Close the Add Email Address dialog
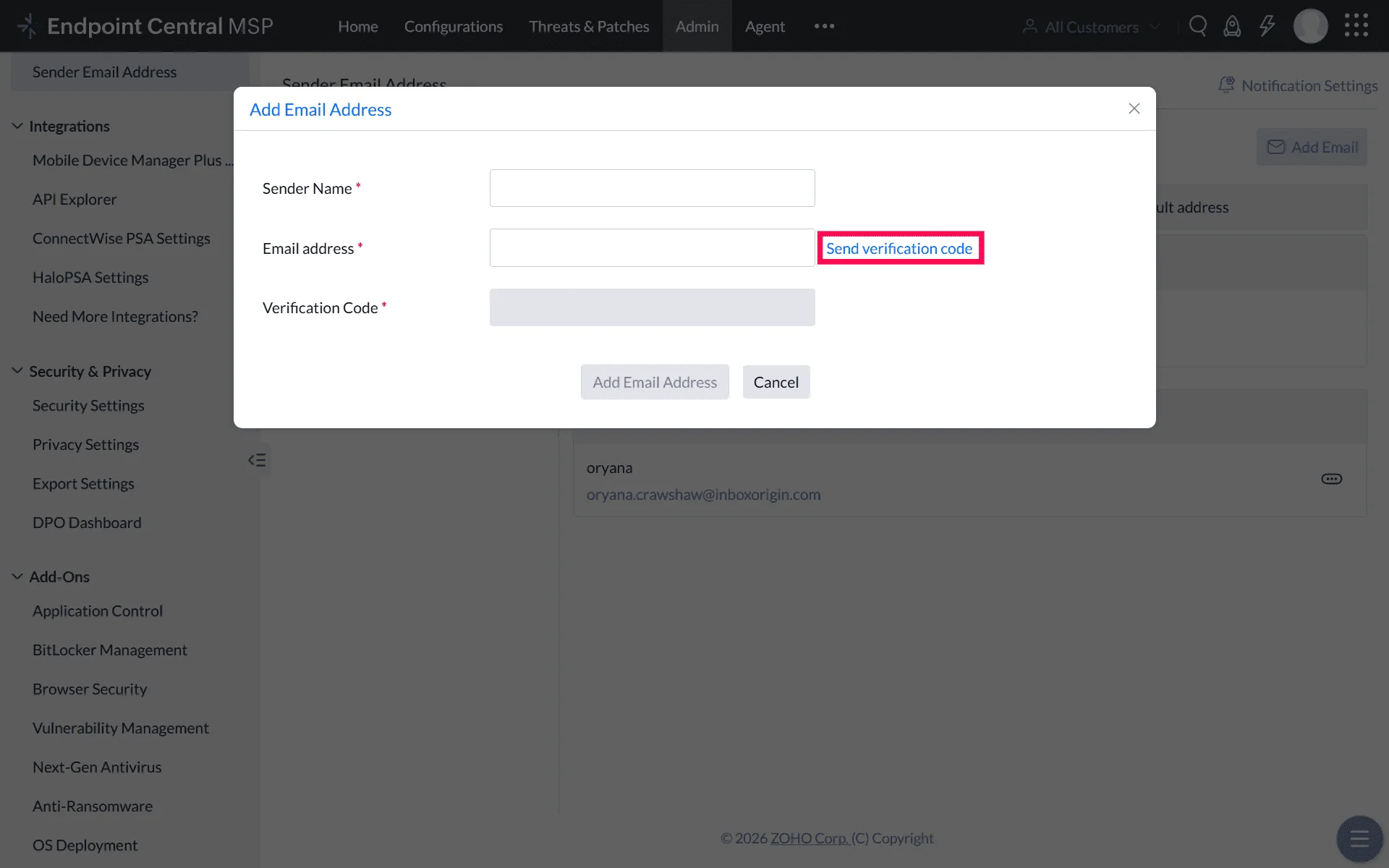The height and width of the screenshot is (868, 1389). [x=1134, y=109]
